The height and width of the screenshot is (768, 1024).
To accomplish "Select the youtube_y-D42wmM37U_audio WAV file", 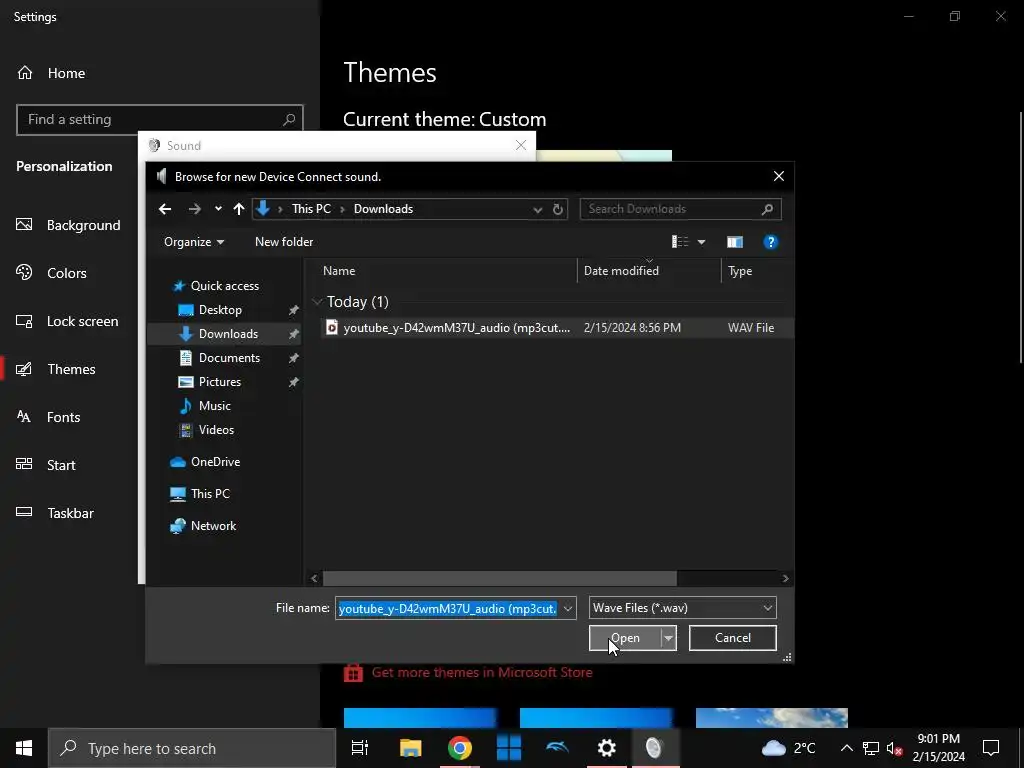I will coord(558,328).
